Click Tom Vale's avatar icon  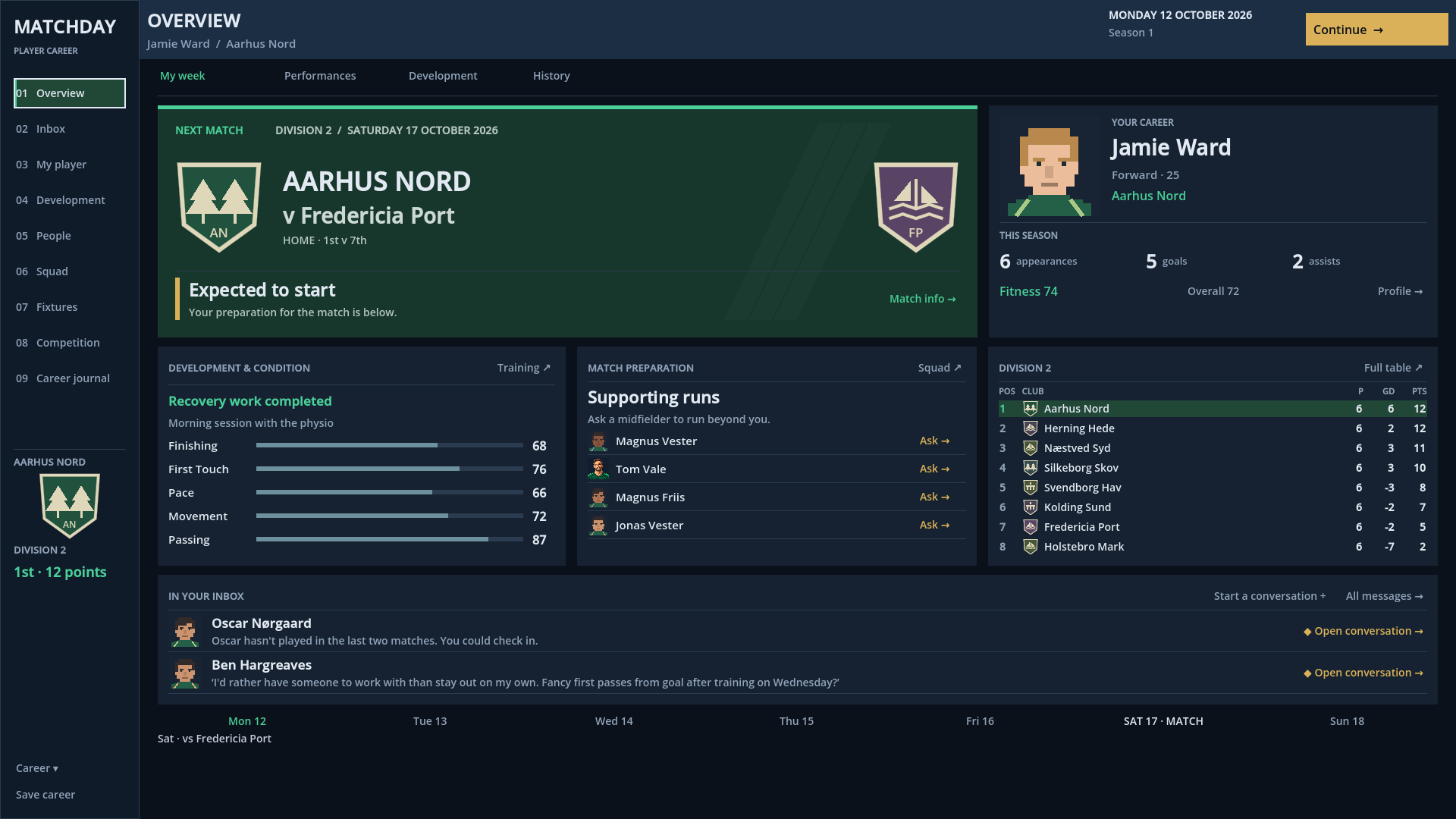pyautogui.click(x=598, y=469)
